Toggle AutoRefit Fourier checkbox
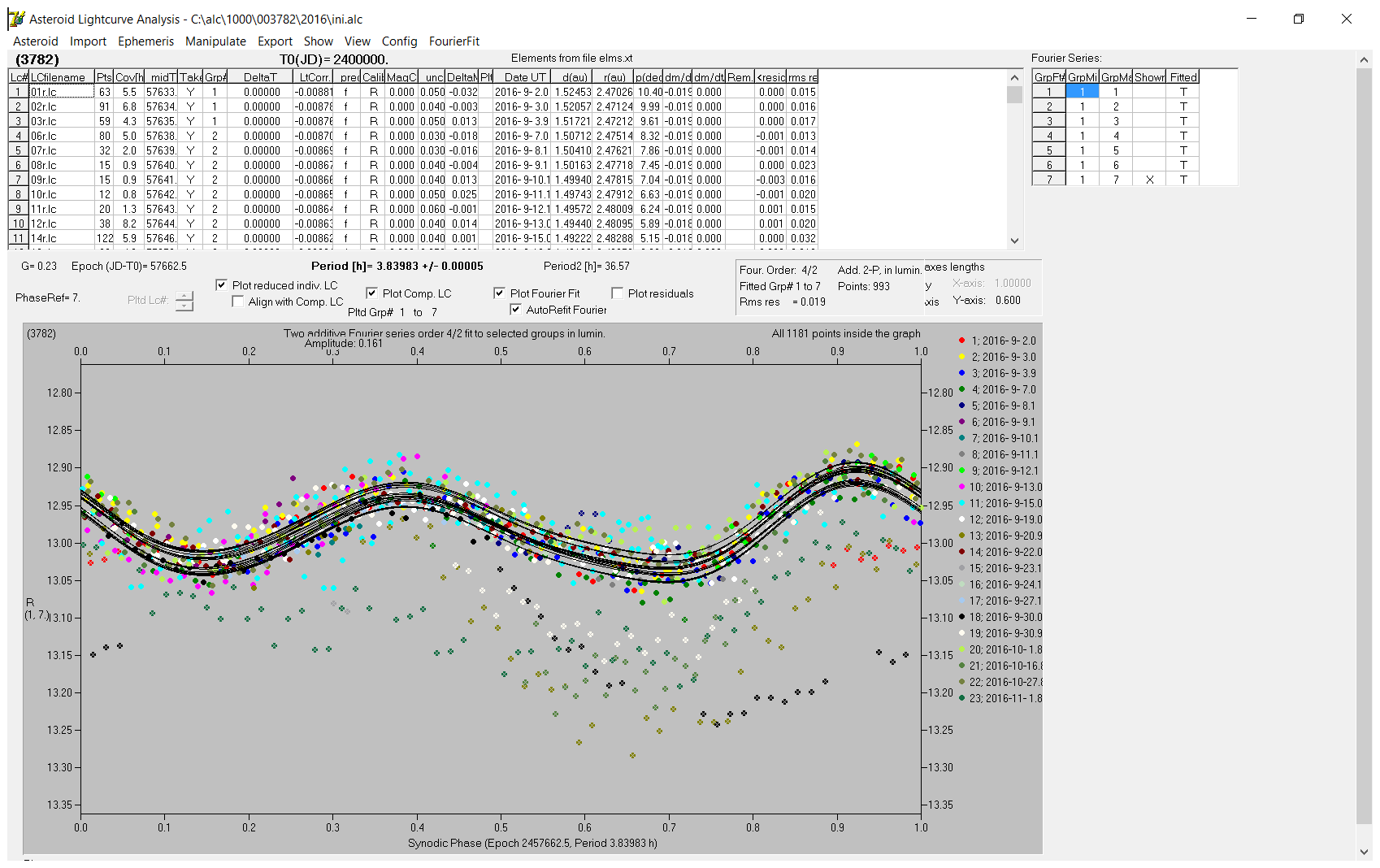Image resolution: width=1380 pixels, height=868 pixels. pyautogui.click(x=515, y=310)
